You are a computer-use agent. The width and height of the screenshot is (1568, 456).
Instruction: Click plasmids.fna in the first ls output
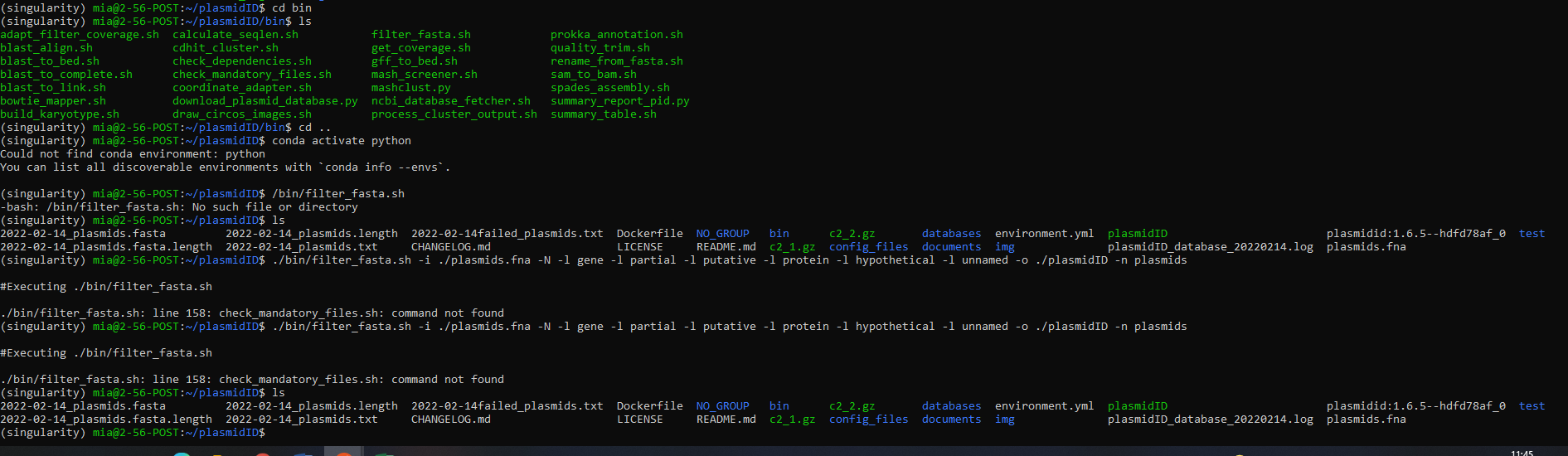tap(1367, 247)
